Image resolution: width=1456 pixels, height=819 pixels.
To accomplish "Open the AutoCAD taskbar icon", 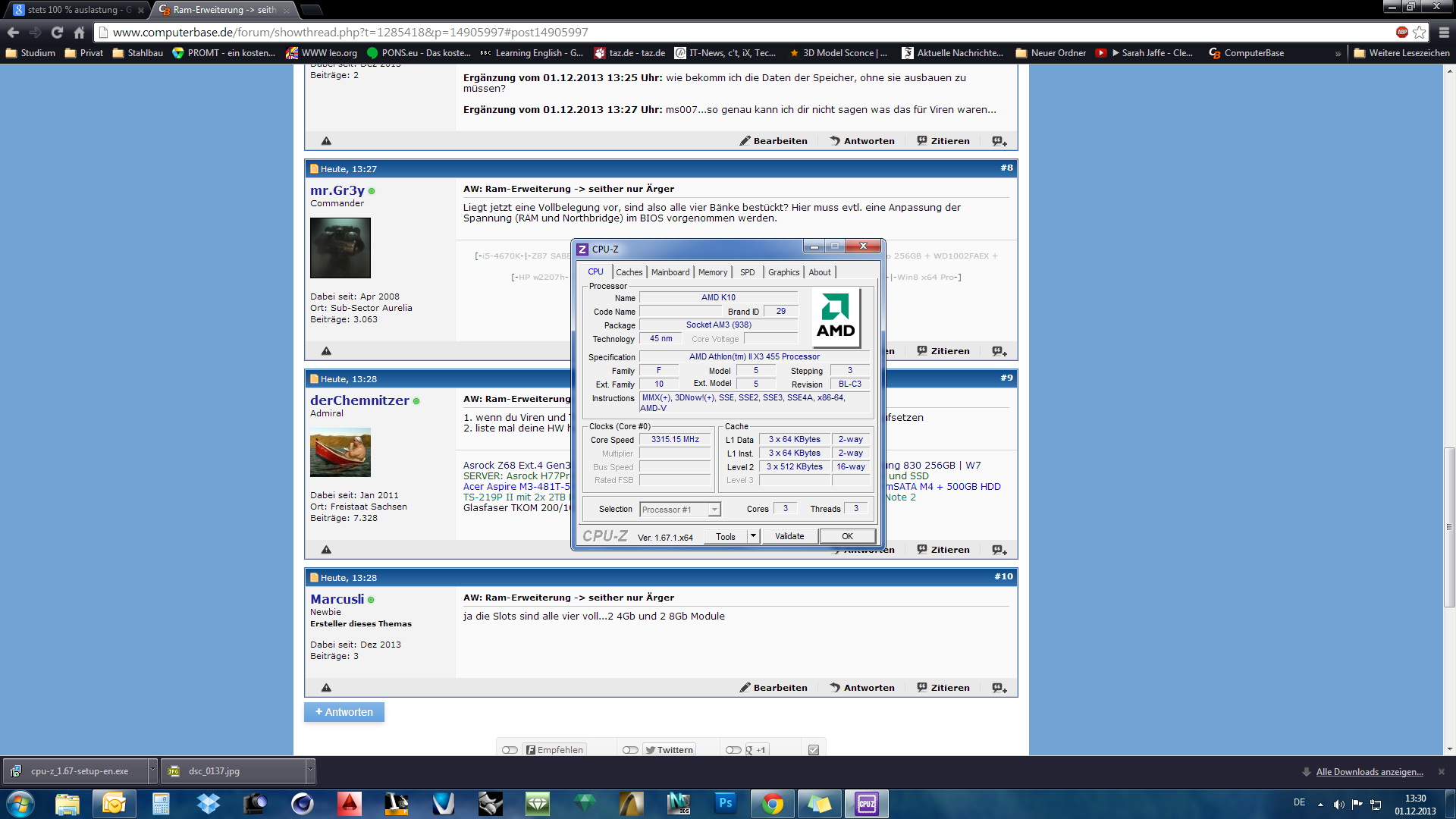I will point(349,804).
